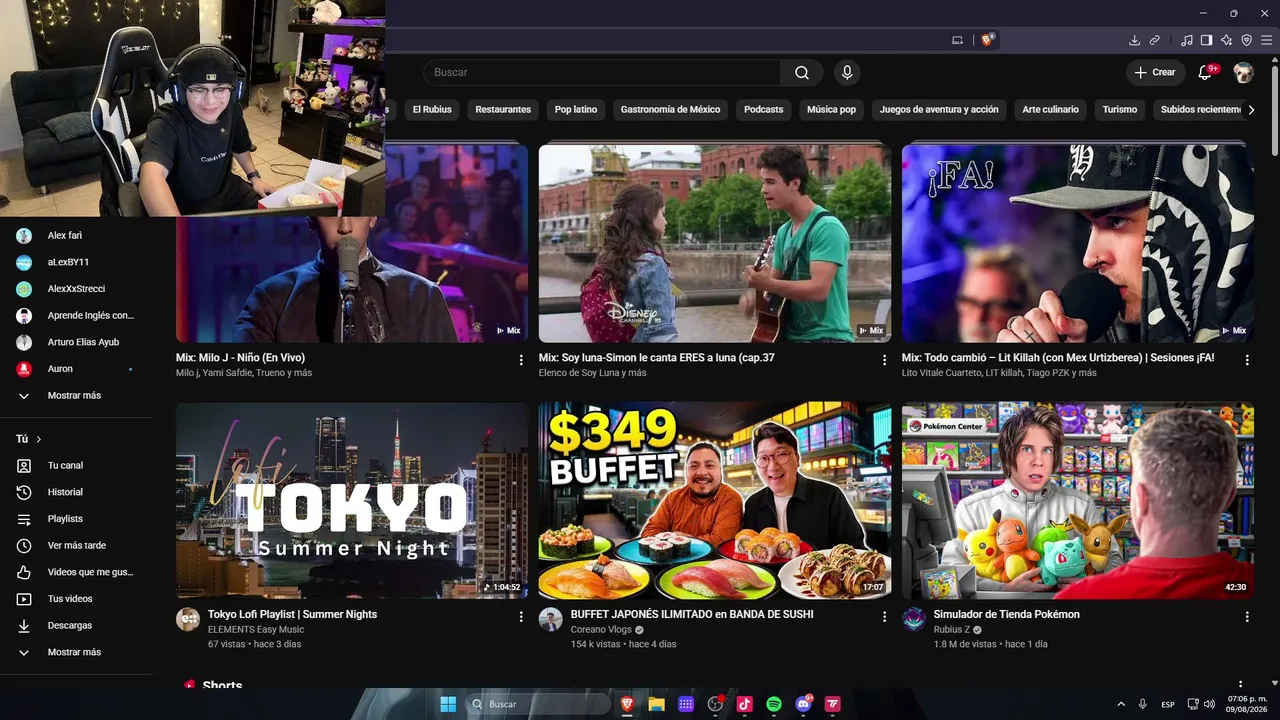Show hidden system tray icons

coord(1120,704)
